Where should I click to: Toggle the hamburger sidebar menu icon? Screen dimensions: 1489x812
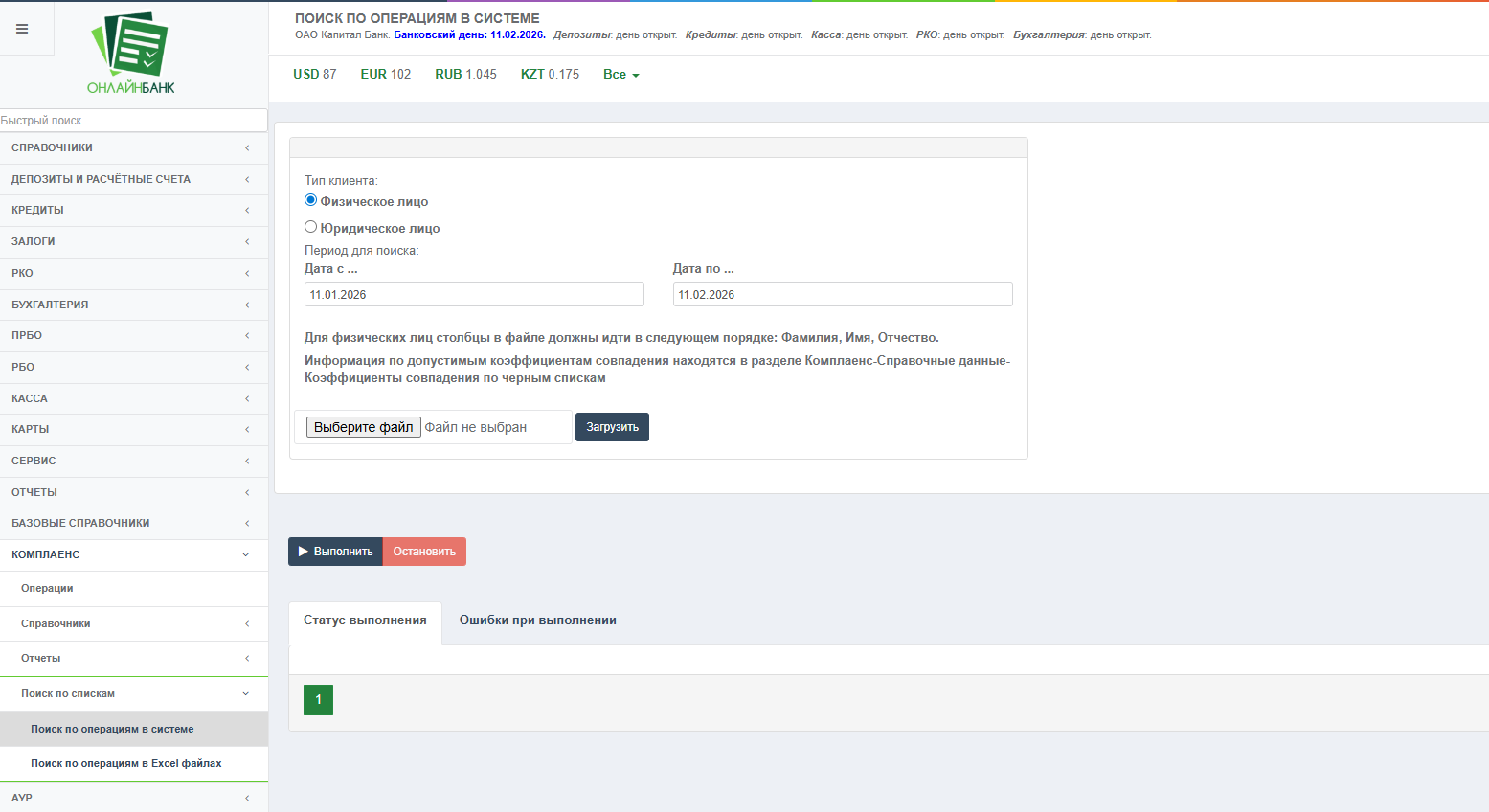(x=22, y=29)
